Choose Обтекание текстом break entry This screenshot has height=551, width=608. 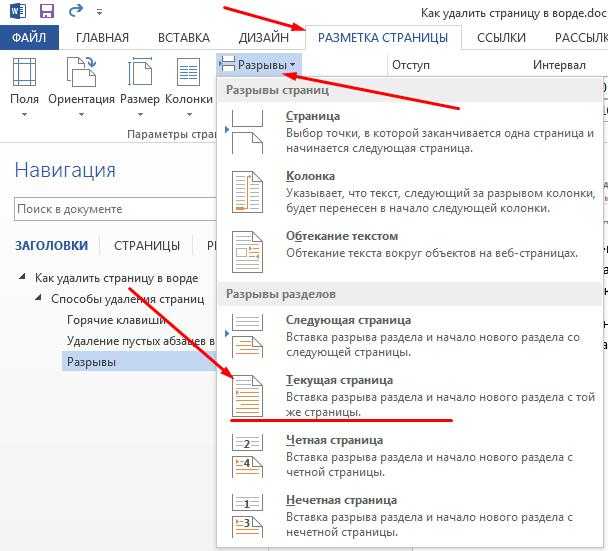tap(411, 252)
